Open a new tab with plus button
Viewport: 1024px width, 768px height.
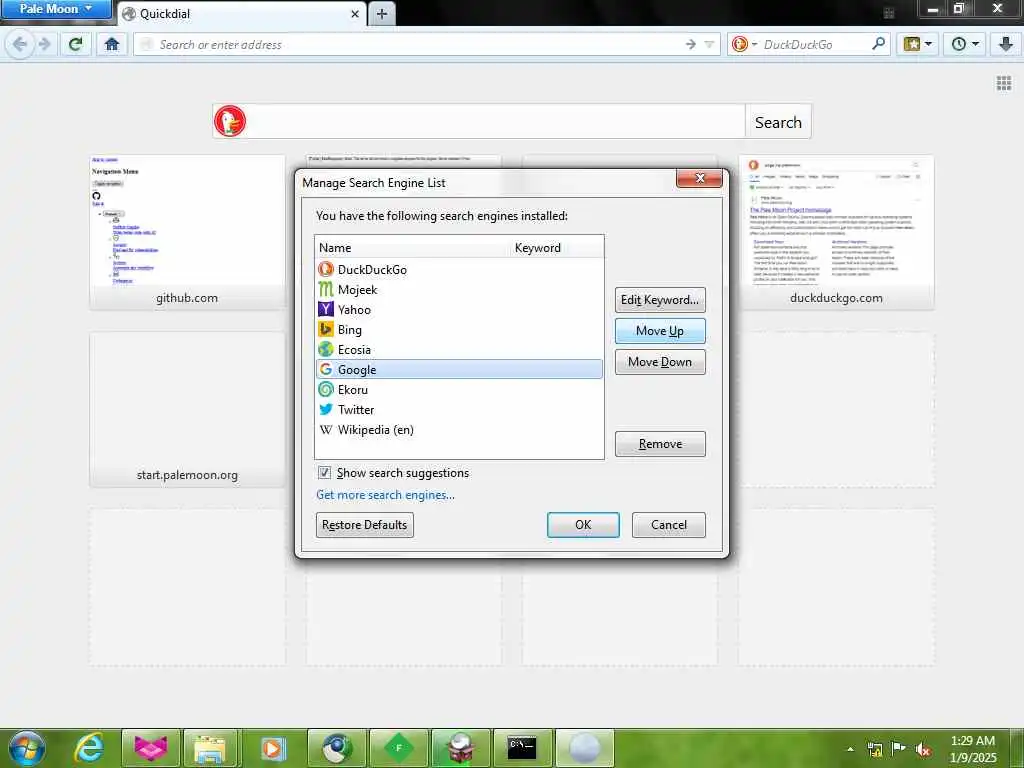(382, 14)
